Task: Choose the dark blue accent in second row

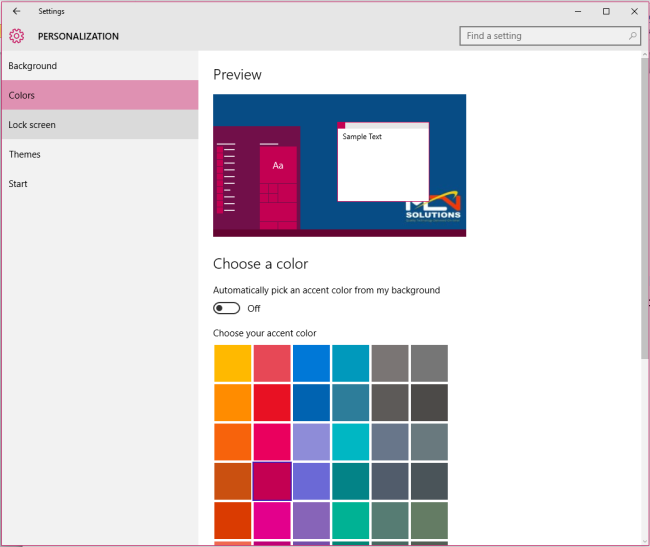Action: [x=311, y=402]
